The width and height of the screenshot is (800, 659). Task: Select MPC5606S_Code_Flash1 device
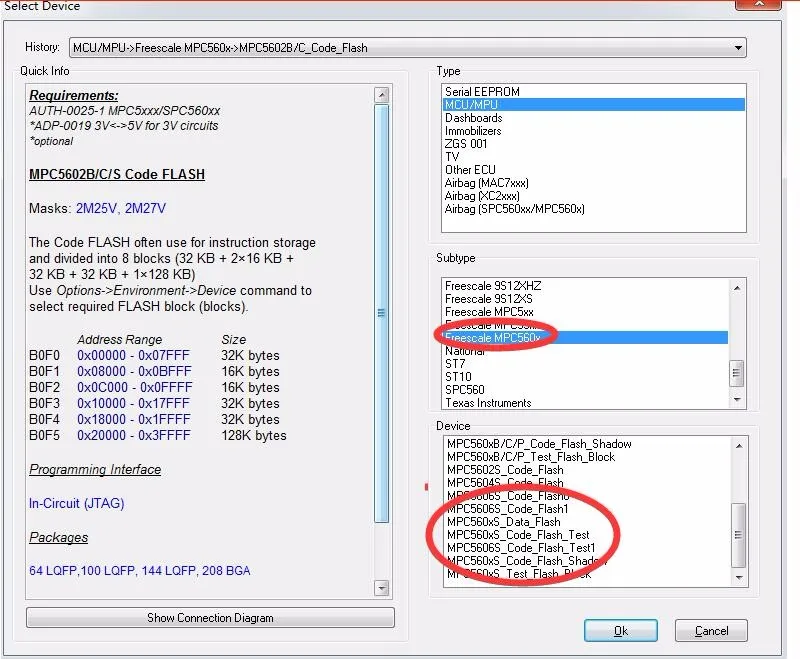588,509
